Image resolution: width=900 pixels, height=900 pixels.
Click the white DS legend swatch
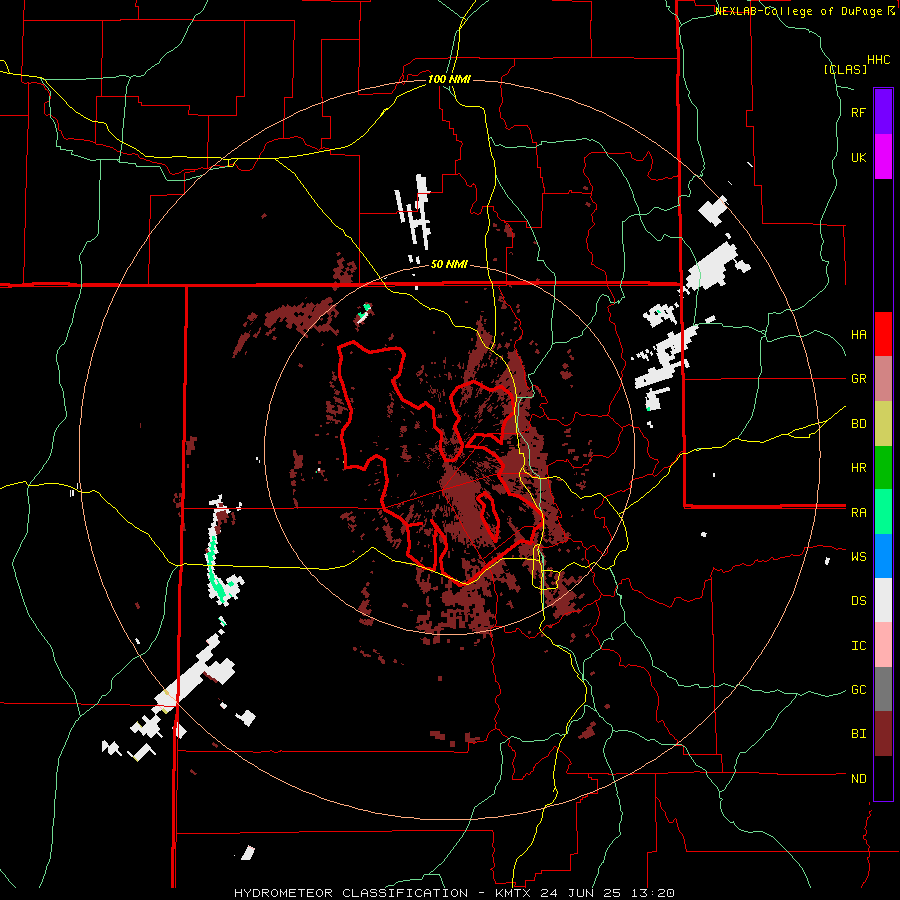[883, 600]
